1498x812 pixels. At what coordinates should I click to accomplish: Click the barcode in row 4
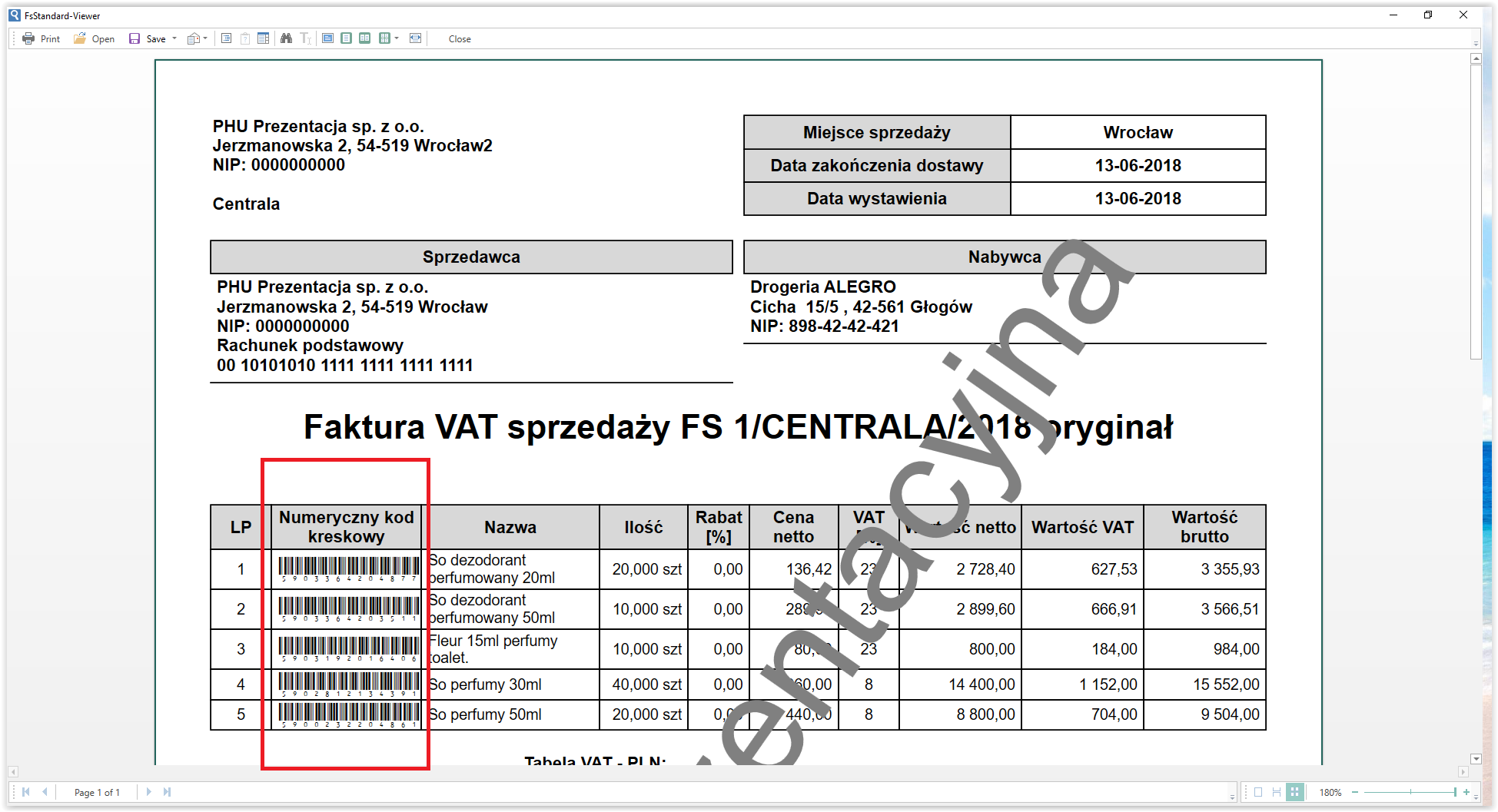pyautogui.click(x=349, y=684)
